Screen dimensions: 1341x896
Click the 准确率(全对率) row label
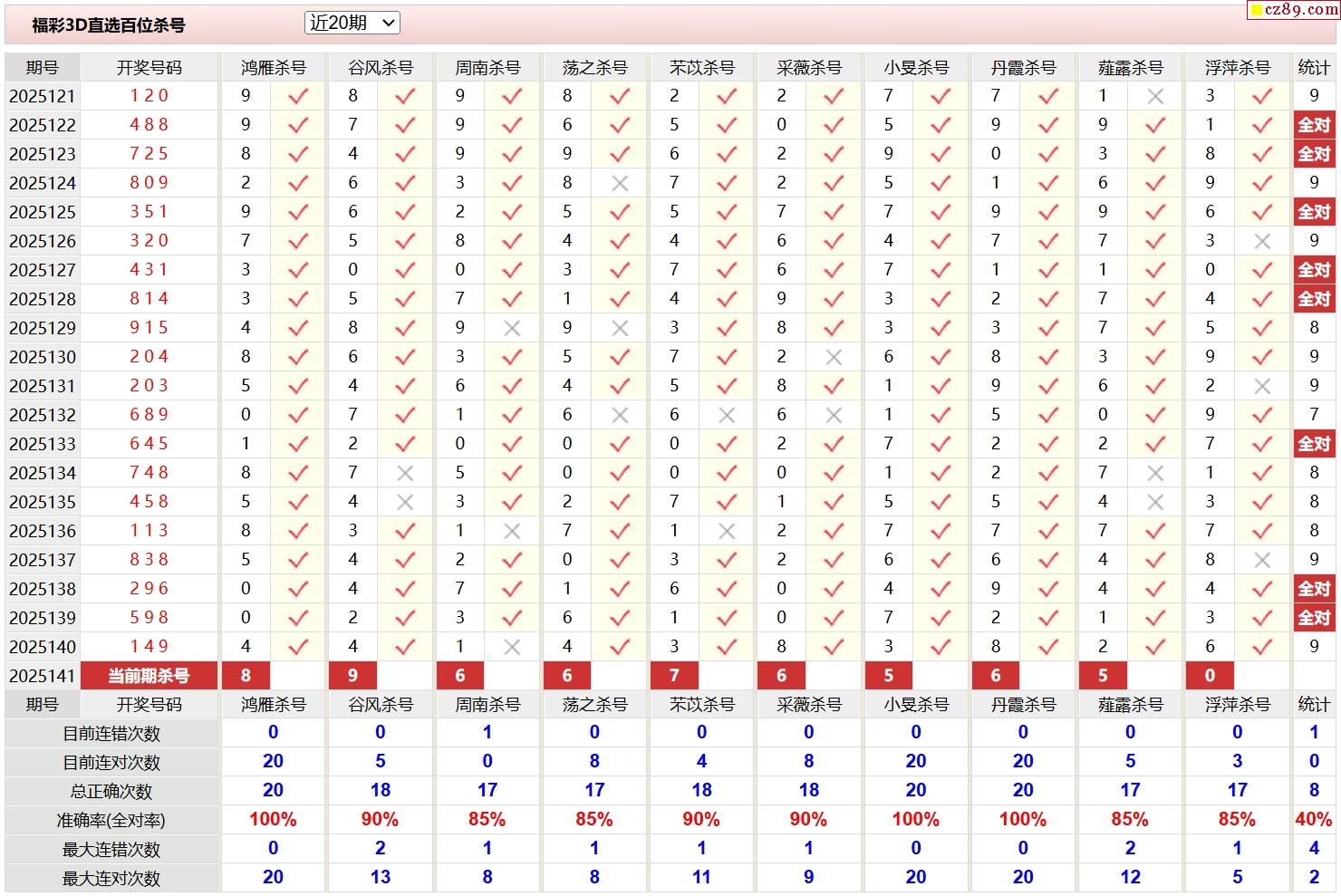pos(111,821)
